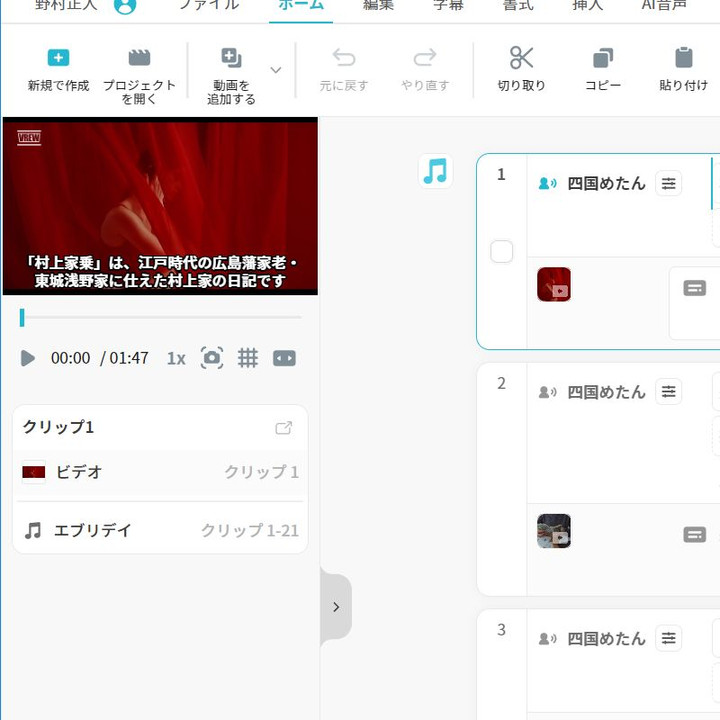Click the 新規で作成 (create new) icon
This screenshot has height=720, width=720.
click(58, 58)
